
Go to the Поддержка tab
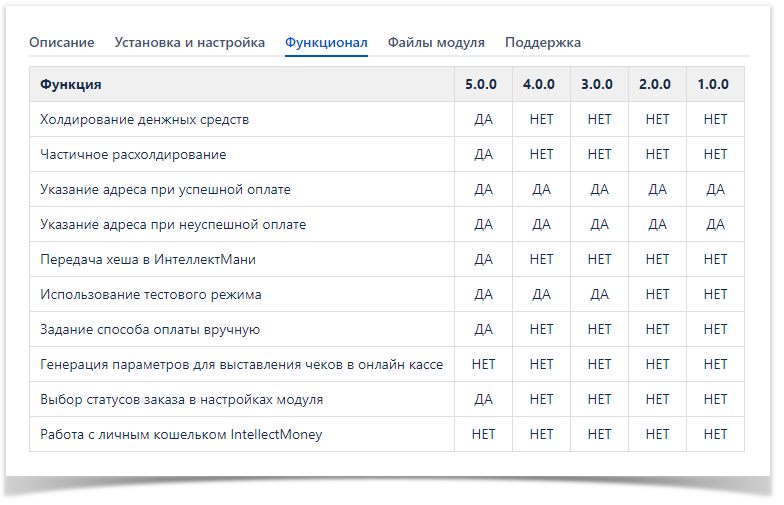pyautogui.click(x=542, y=43)
